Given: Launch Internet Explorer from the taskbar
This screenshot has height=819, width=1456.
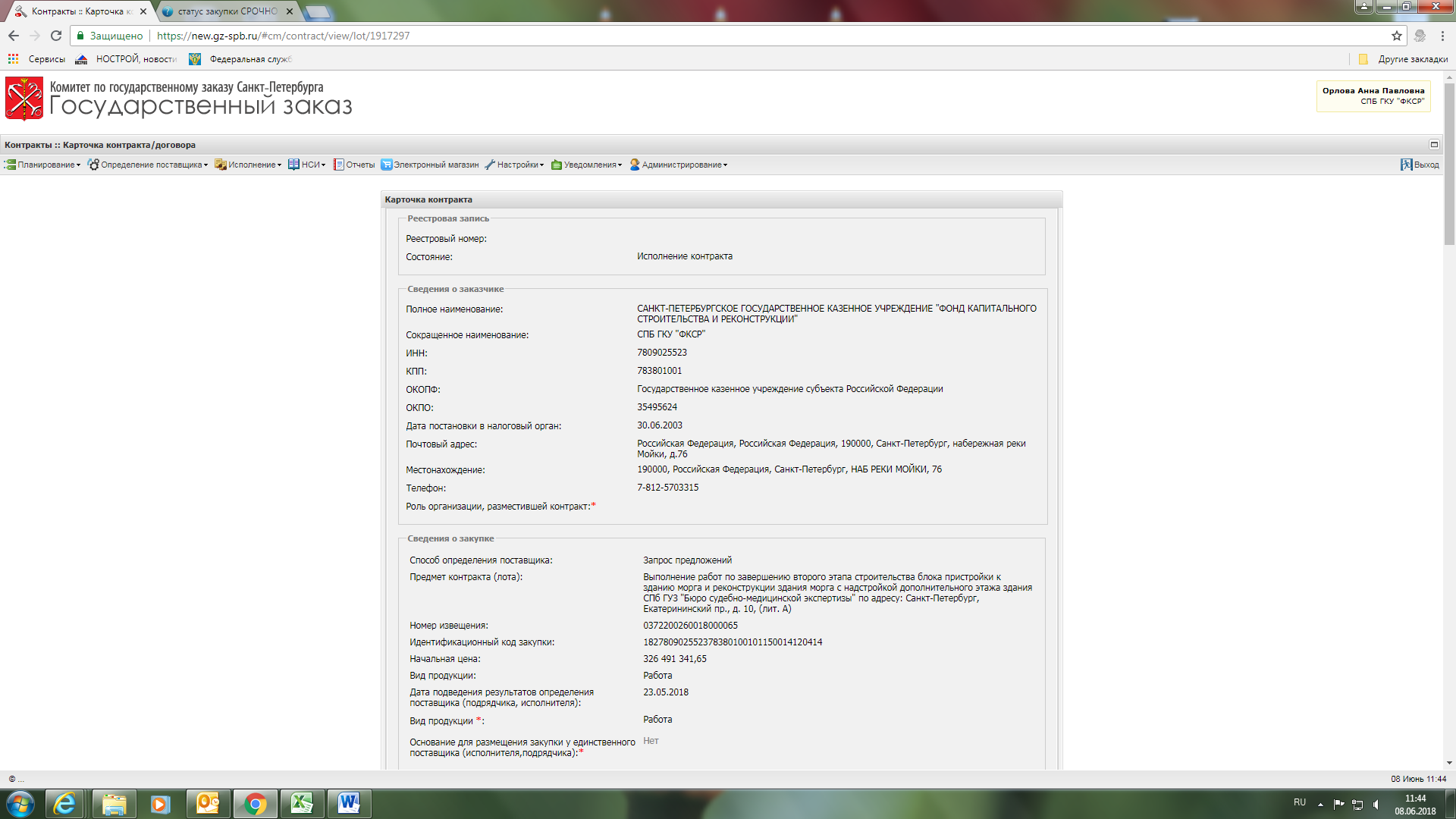Looking at the screenshot, I should [65, 803].
